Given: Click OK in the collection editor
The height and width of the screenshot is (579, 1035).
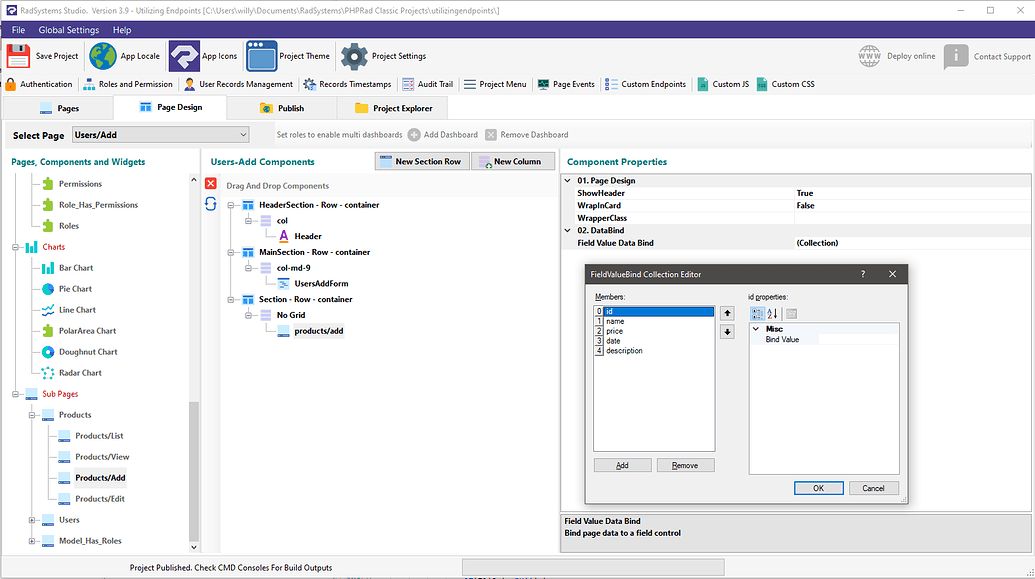Looking at the screenshot, I should [818, 488].
